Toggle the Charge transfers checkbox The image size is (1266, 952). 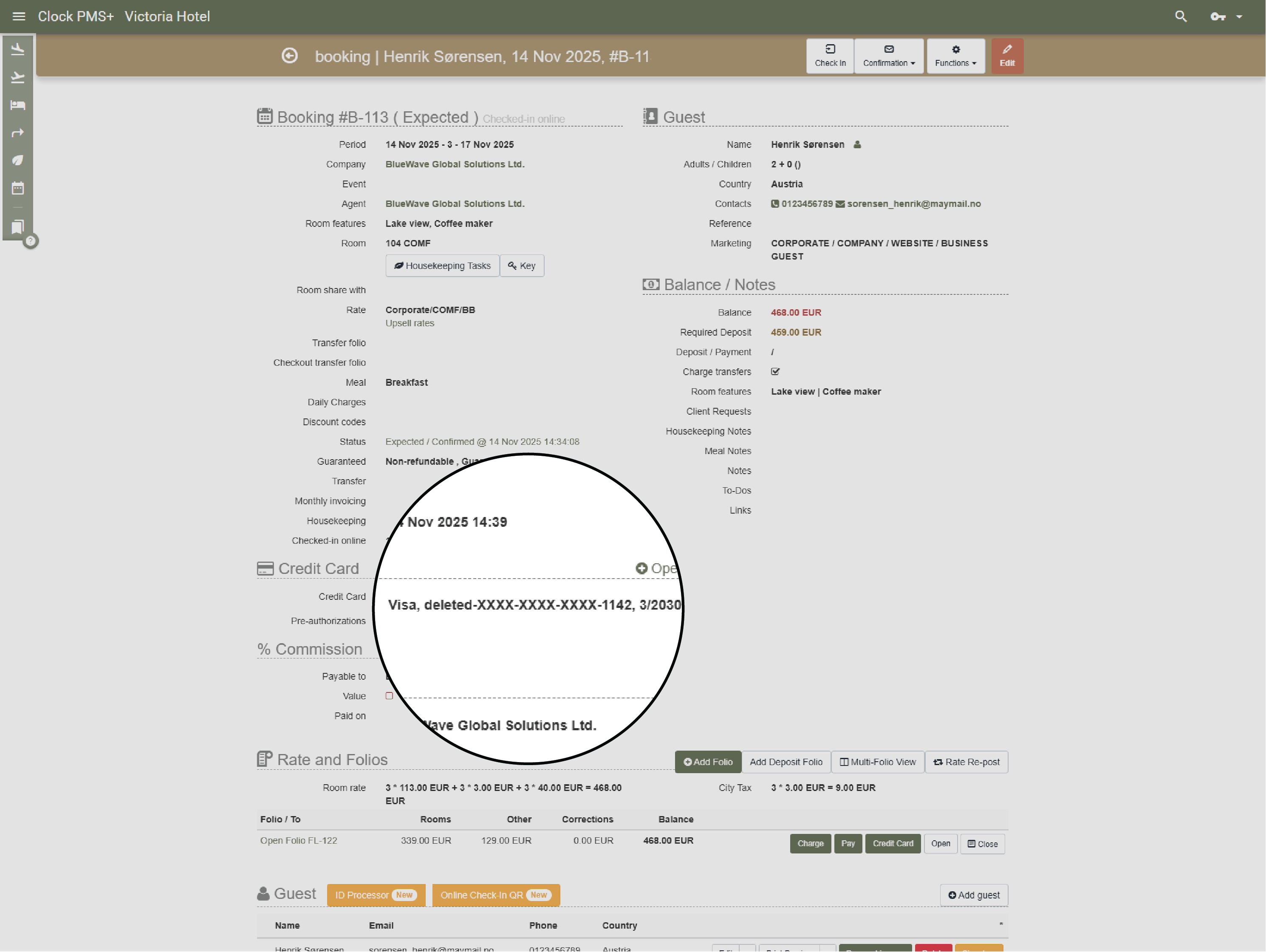(x=775, y=372)
